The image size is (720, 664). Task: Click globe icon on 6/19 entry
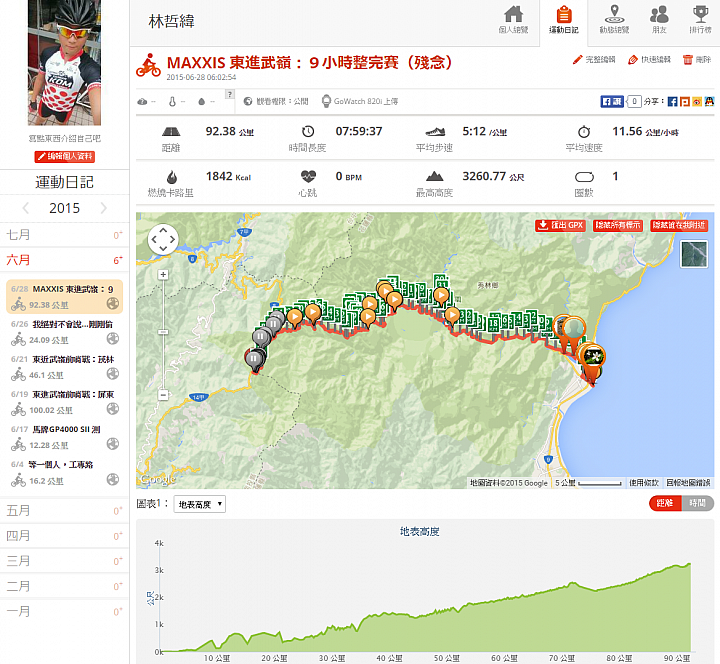[x=113, y=409]
